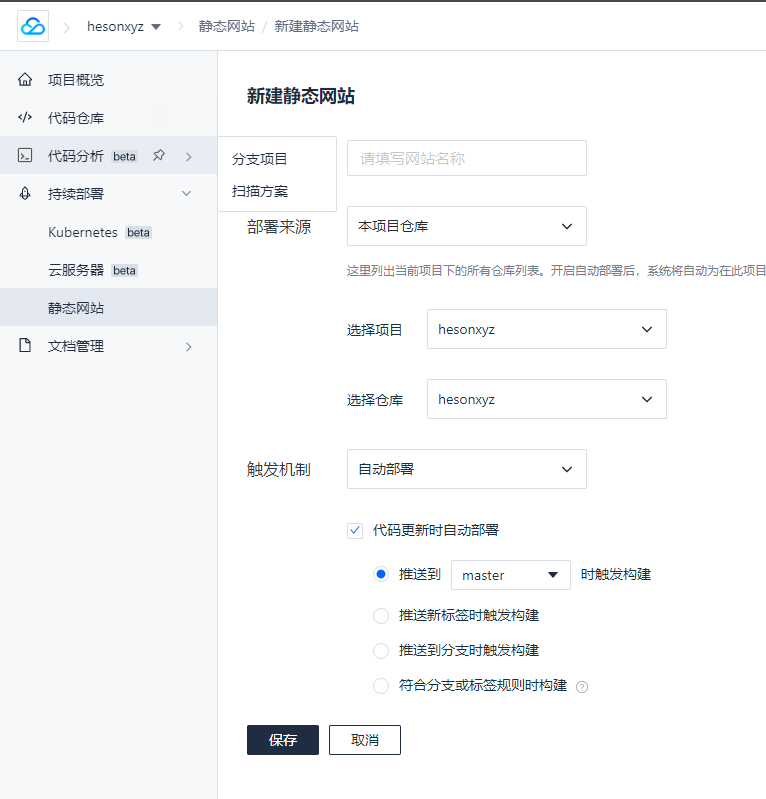Click the document icon beside 文档管理
Screen dimensions: 766x799
click(25, 345)
